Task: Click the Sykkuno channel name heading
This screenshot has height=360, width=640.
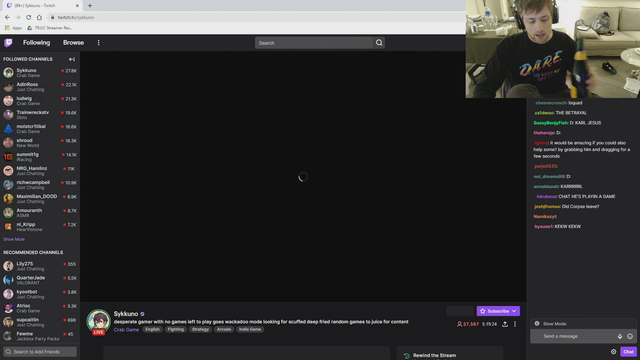Action: coord(126,314)
